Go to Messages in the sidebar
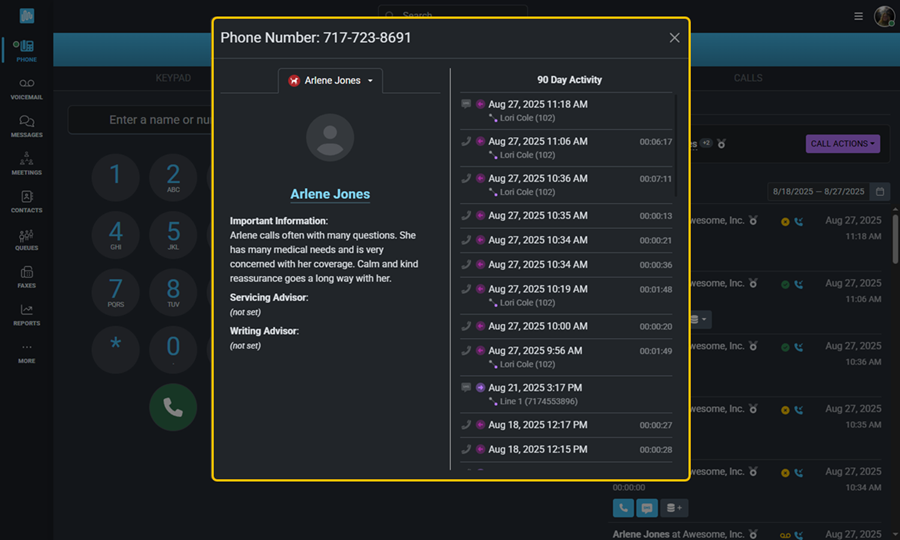This screenshot has width=900, height=540. click(x=26, y=125)
